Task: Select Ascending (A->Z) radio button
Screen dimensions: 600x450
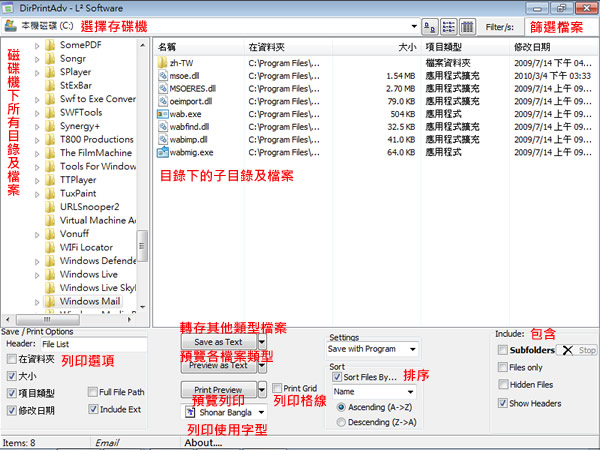Action: [341, 407]
